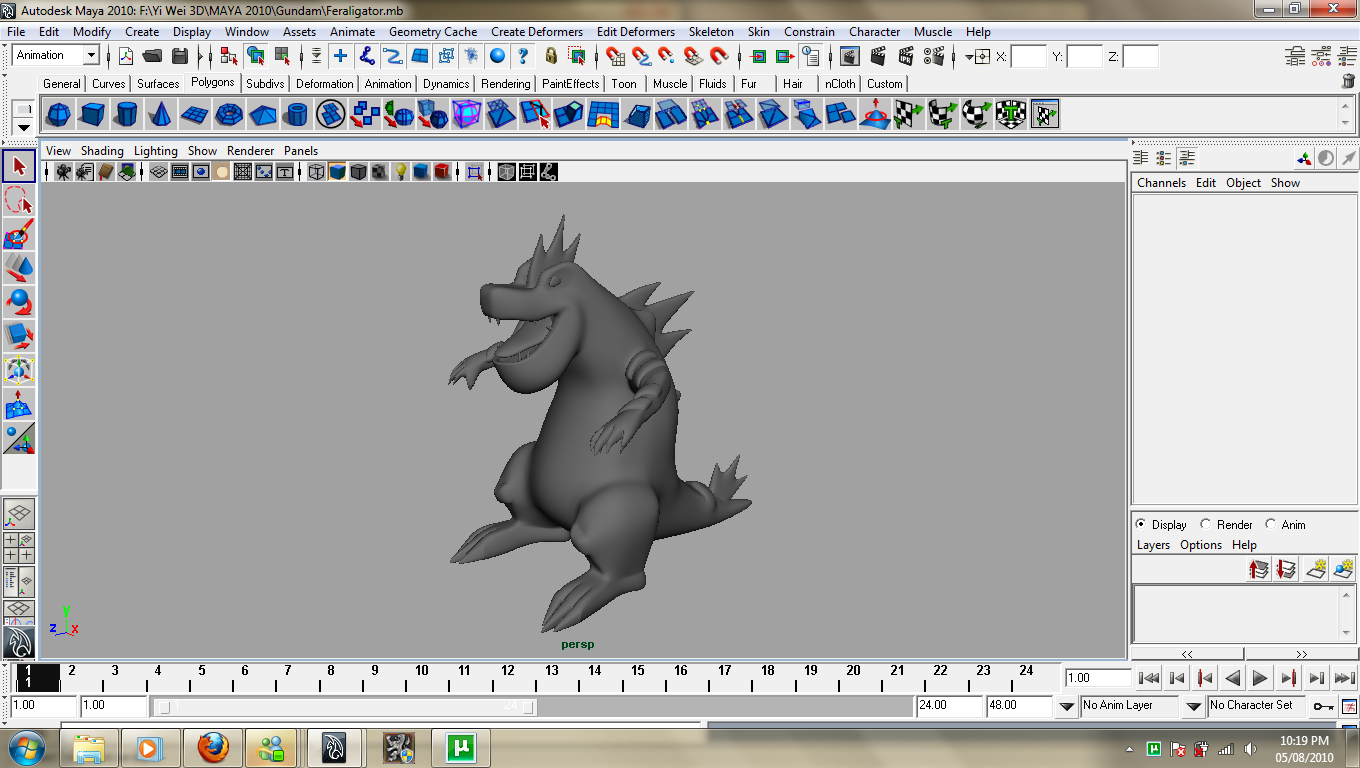
Task: Open the Layers menu in Layer Editor
Action: point(1153,545)
